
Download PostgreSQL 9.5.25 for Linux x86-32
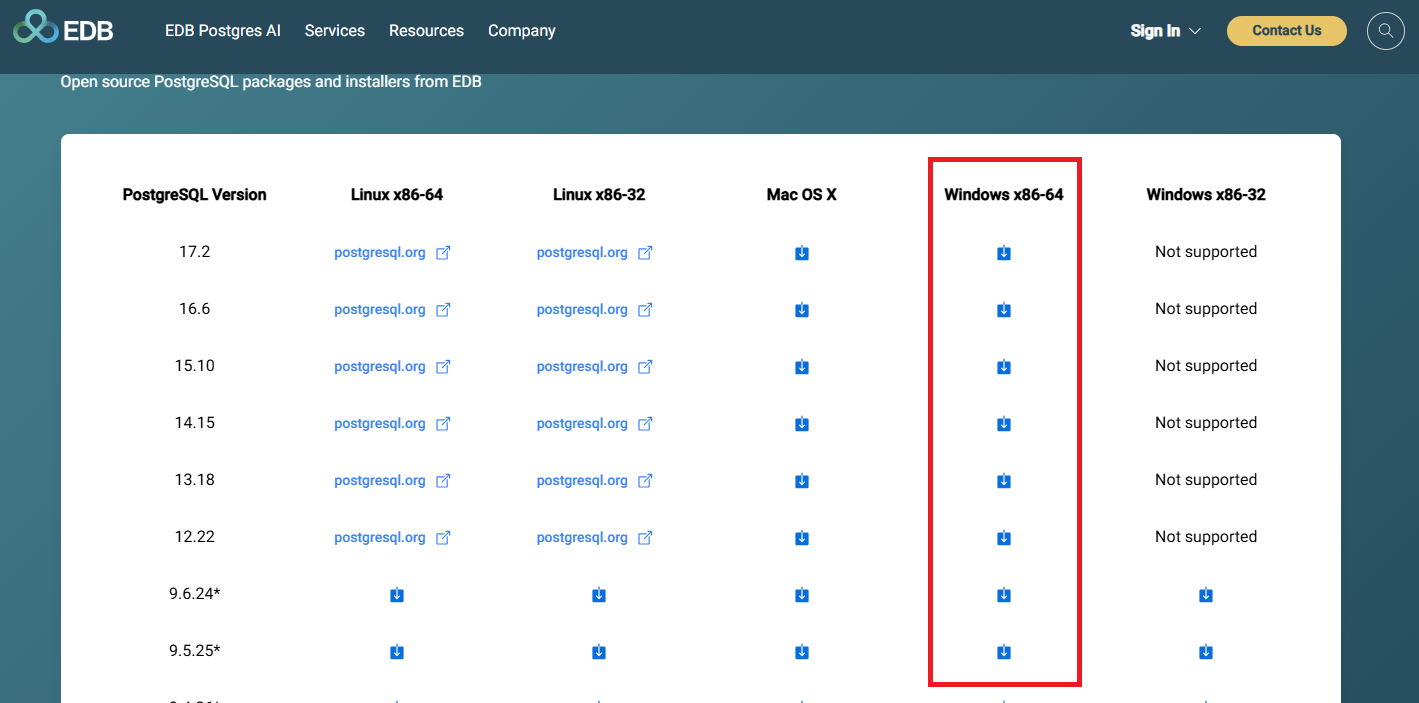point(599,652)
